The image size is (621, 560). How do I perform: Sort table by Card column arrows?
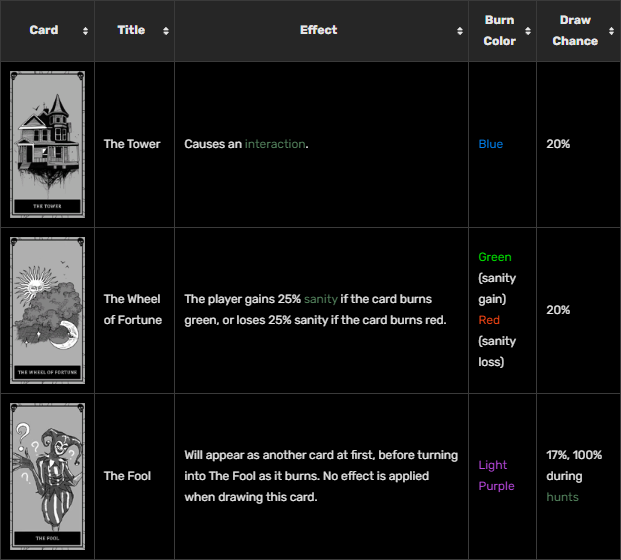[85, 31]
